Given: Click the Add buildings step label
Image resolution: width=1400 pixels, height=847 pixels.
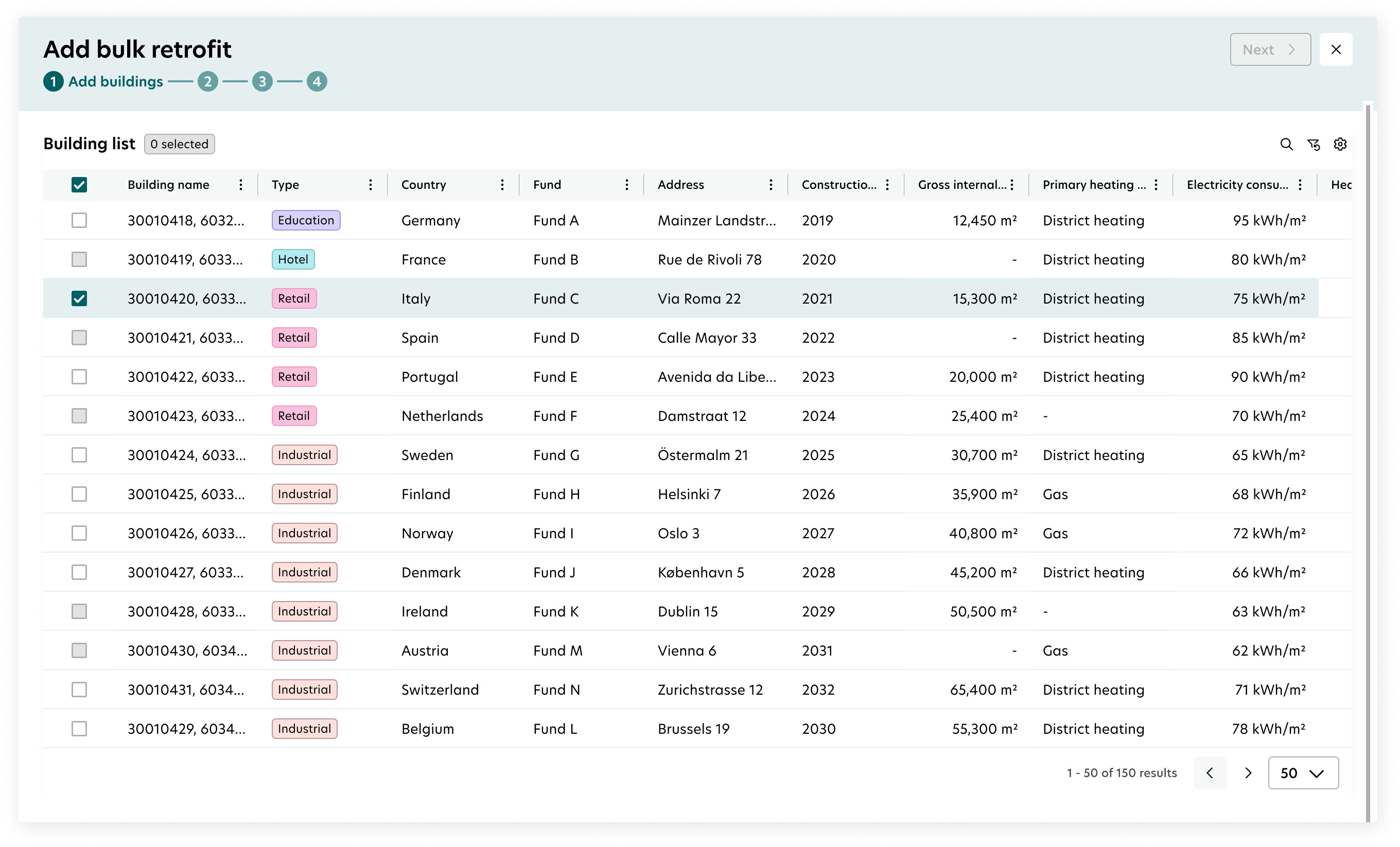Looking at the screenshot, I should (x=116, y=81).
